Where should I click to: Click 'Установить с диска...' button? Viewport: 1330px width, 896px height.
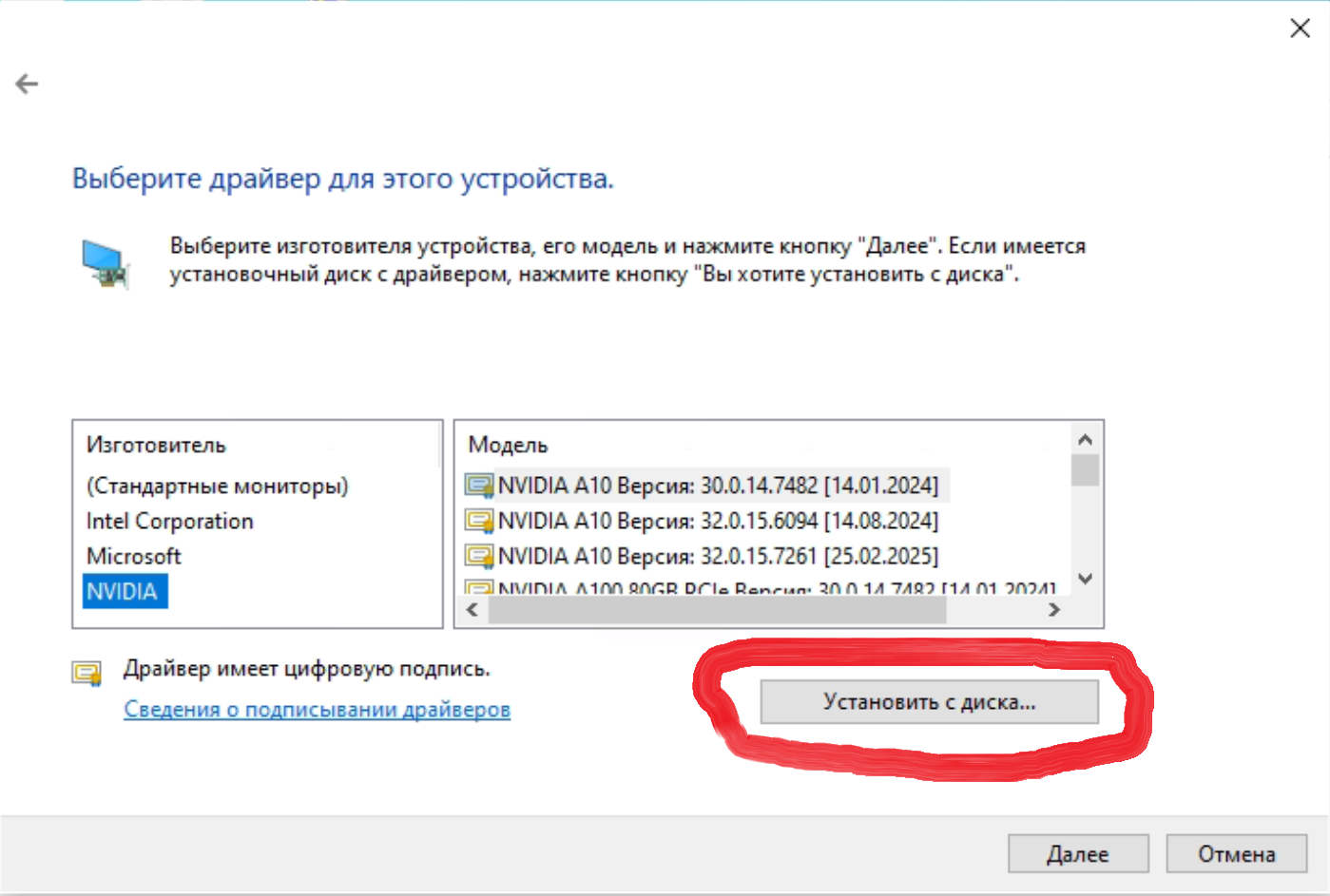(x=929, y=702)
